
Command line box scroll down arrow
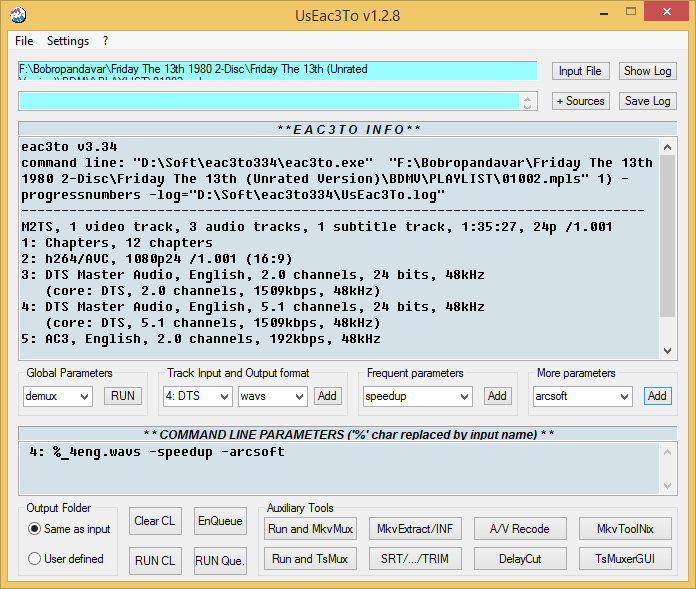(668, 486)
